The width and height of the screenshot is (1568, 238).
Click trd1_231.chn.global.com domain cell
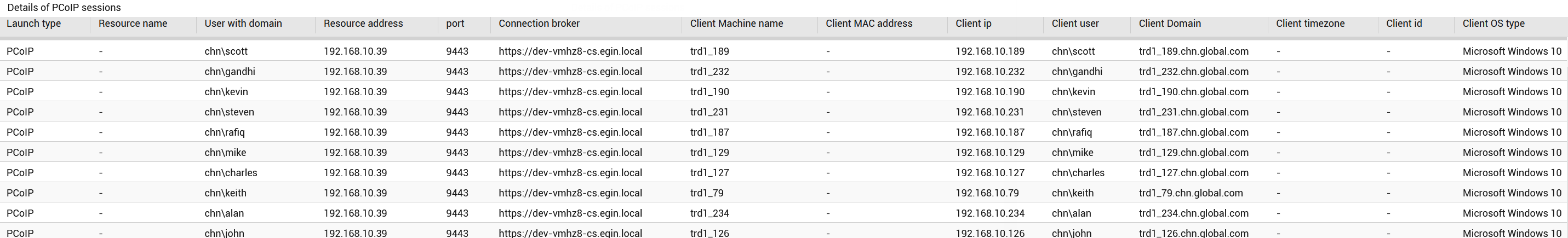point(1193,112)
